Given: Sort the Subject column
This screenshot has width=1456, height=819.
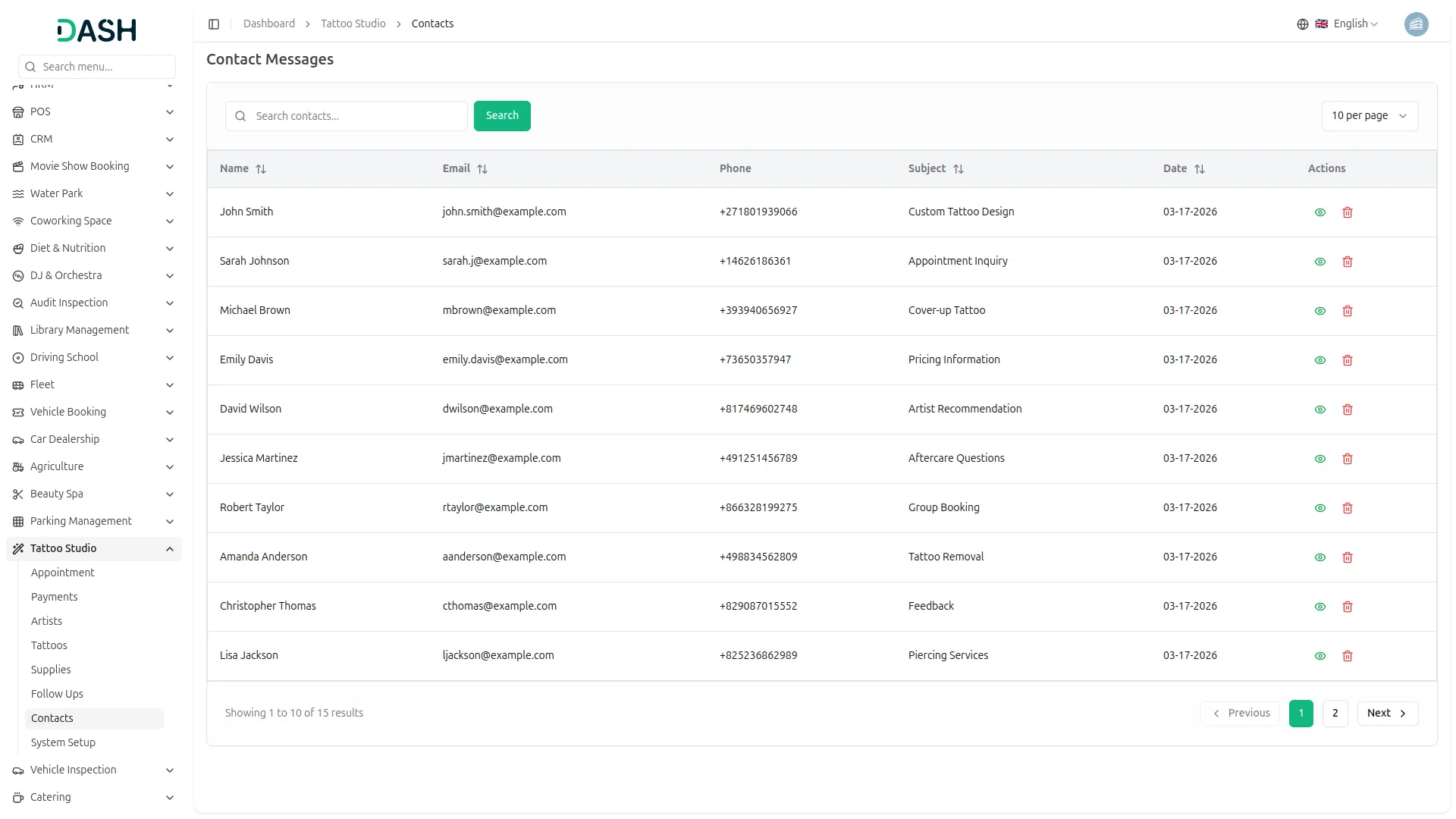Looking at the screenshot, I should [959, 169].
